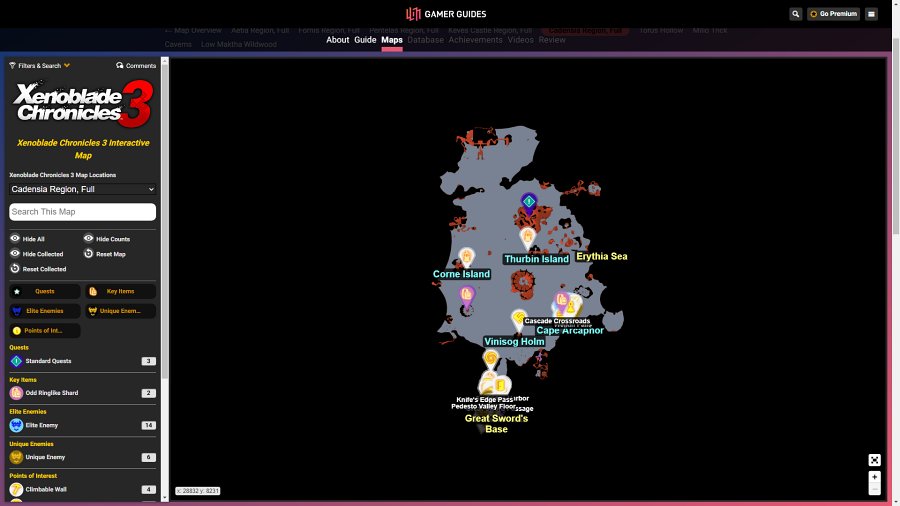900x506 pixels.
Task: Click the Cascade Crossroads landmark label
Action: coord(557,321)
